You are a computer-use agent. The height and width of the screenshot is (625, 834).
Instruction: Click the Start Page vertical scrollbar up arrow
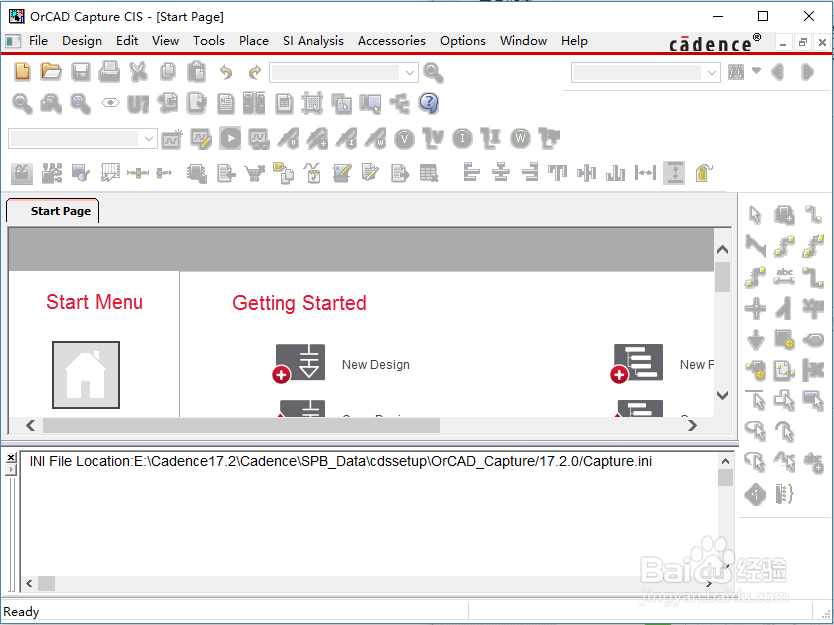pyautogui.click(x=722, y=249)
